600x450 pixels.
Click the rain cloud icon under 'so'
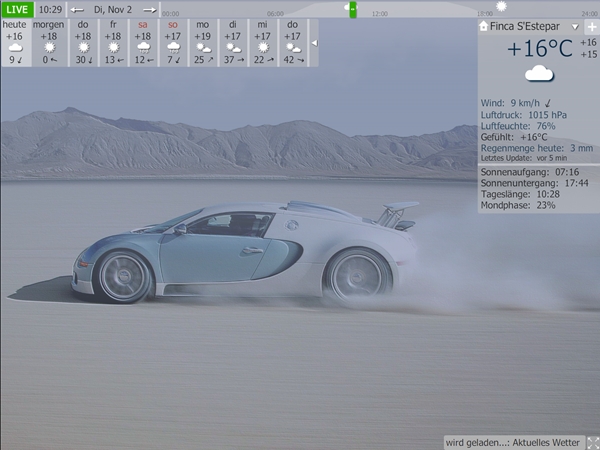click(173, 47)
